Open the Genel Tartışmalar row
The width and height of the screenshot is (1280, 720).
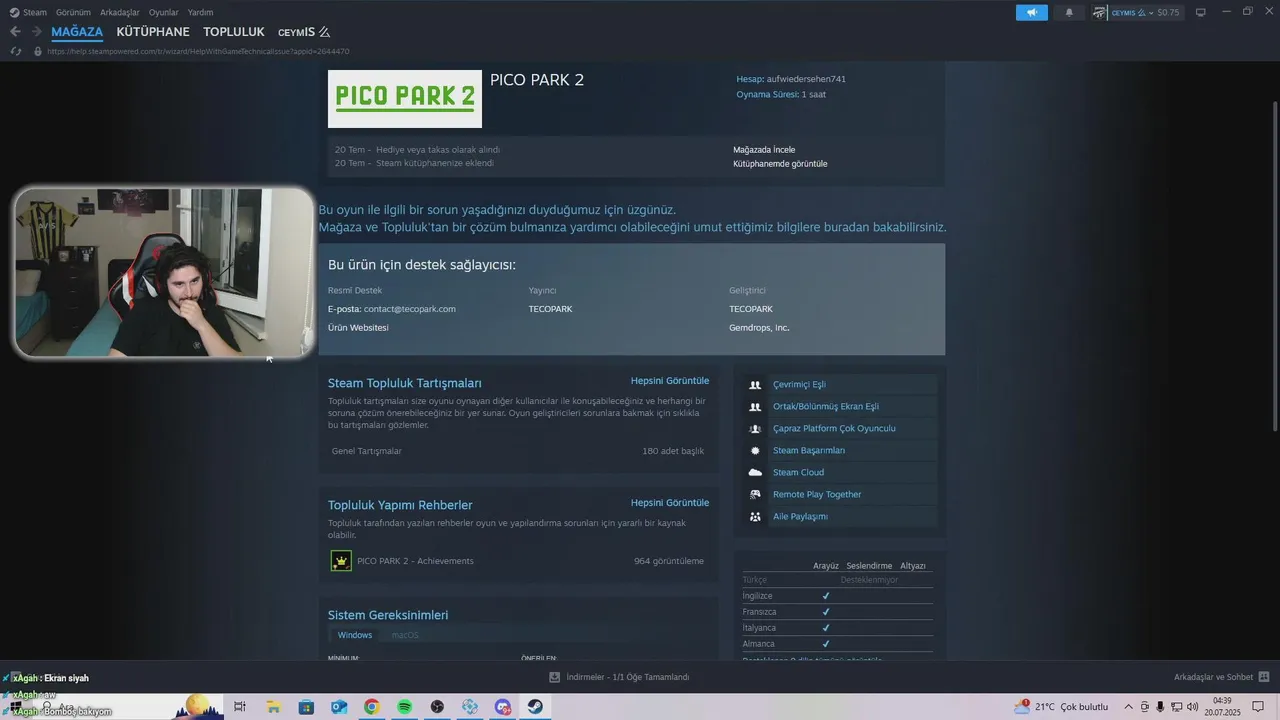[x=518, y=451]
